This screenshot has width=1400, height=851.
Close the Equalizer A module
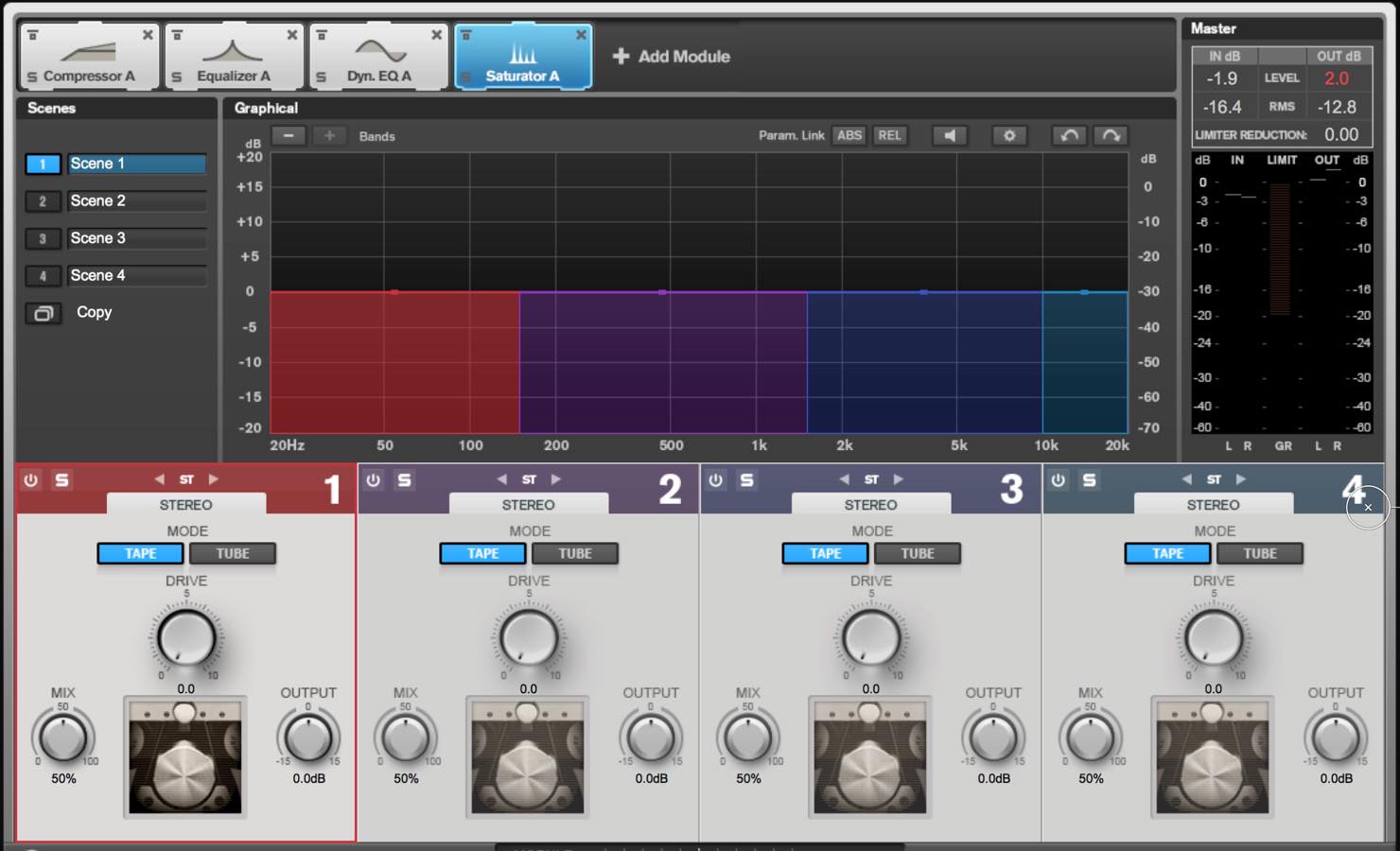tap(292, 35)
